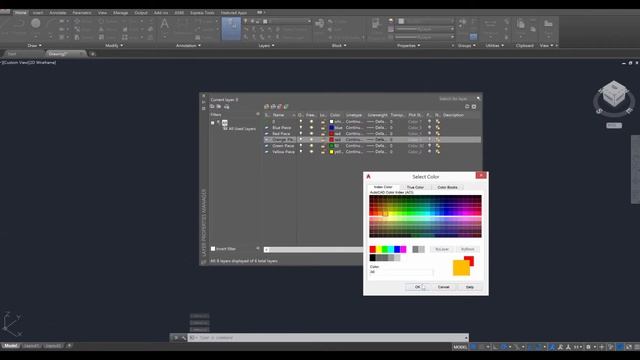Click New VP Freeze icon for Yellow Face
This screenshot has height=360, width=640.
point(438,151)
